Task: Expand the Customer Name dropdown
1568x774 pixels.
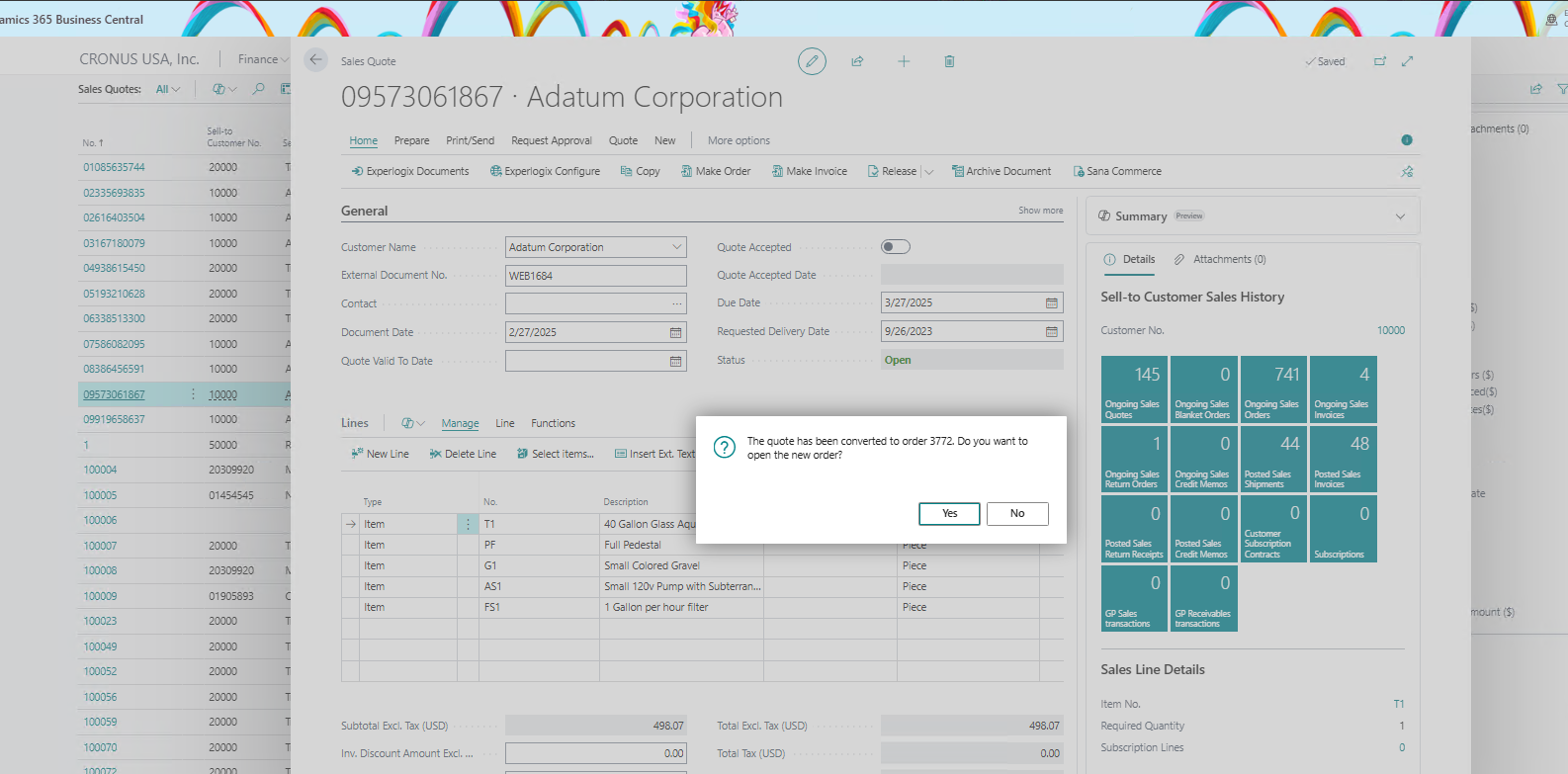Action: pos(677,247)
